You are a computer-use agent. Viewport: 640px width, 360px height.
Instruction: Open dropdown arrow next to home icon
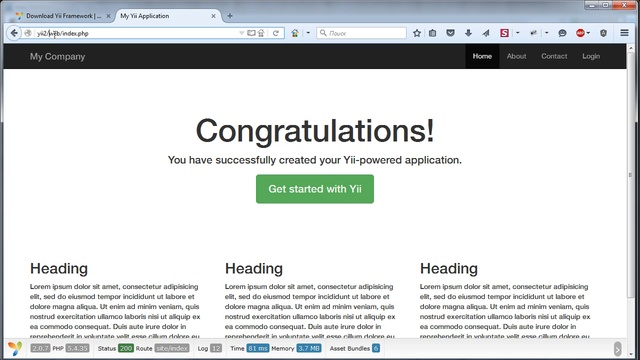308,33
